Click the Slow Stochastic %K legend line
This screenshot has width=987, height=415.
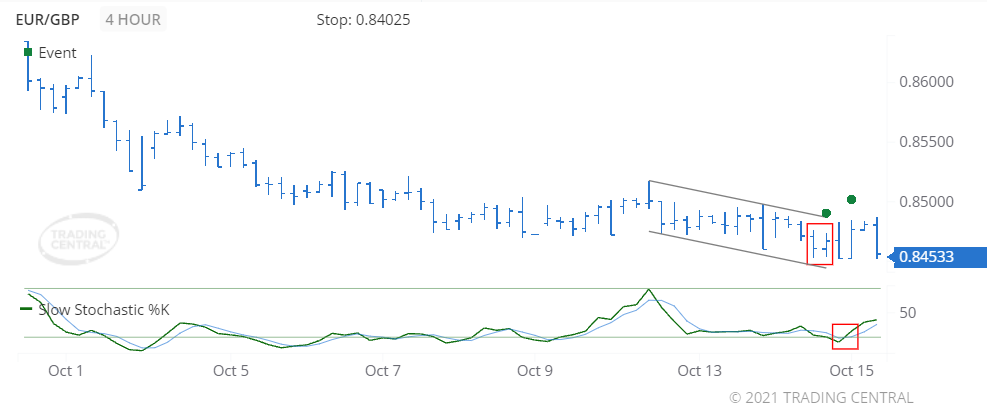(26, 310)
